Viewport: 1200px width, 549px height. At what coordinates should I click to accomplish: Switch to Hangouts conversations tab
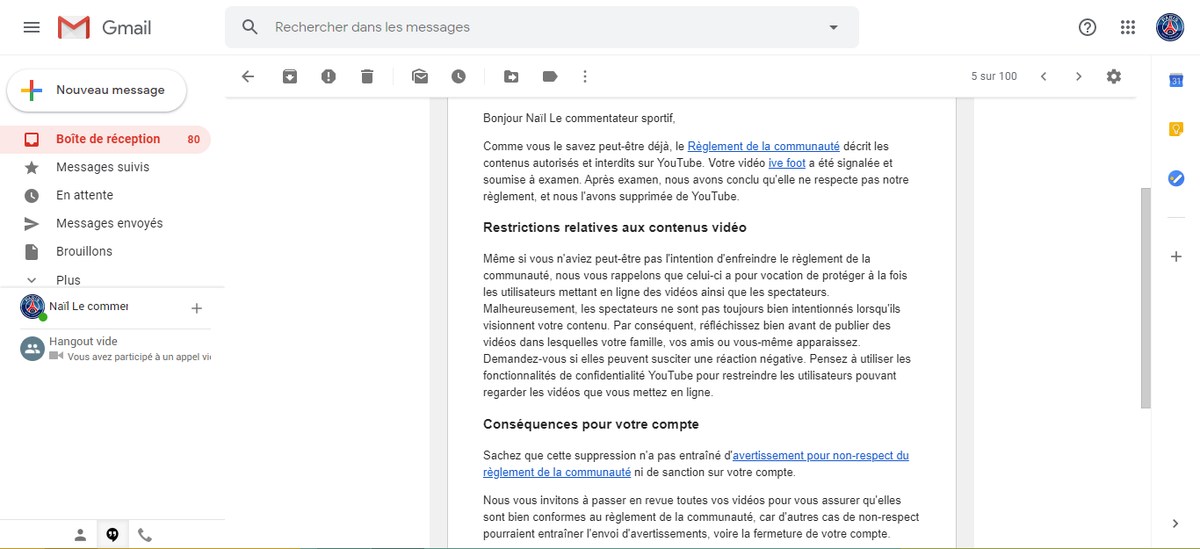click(x=112, y=535)
